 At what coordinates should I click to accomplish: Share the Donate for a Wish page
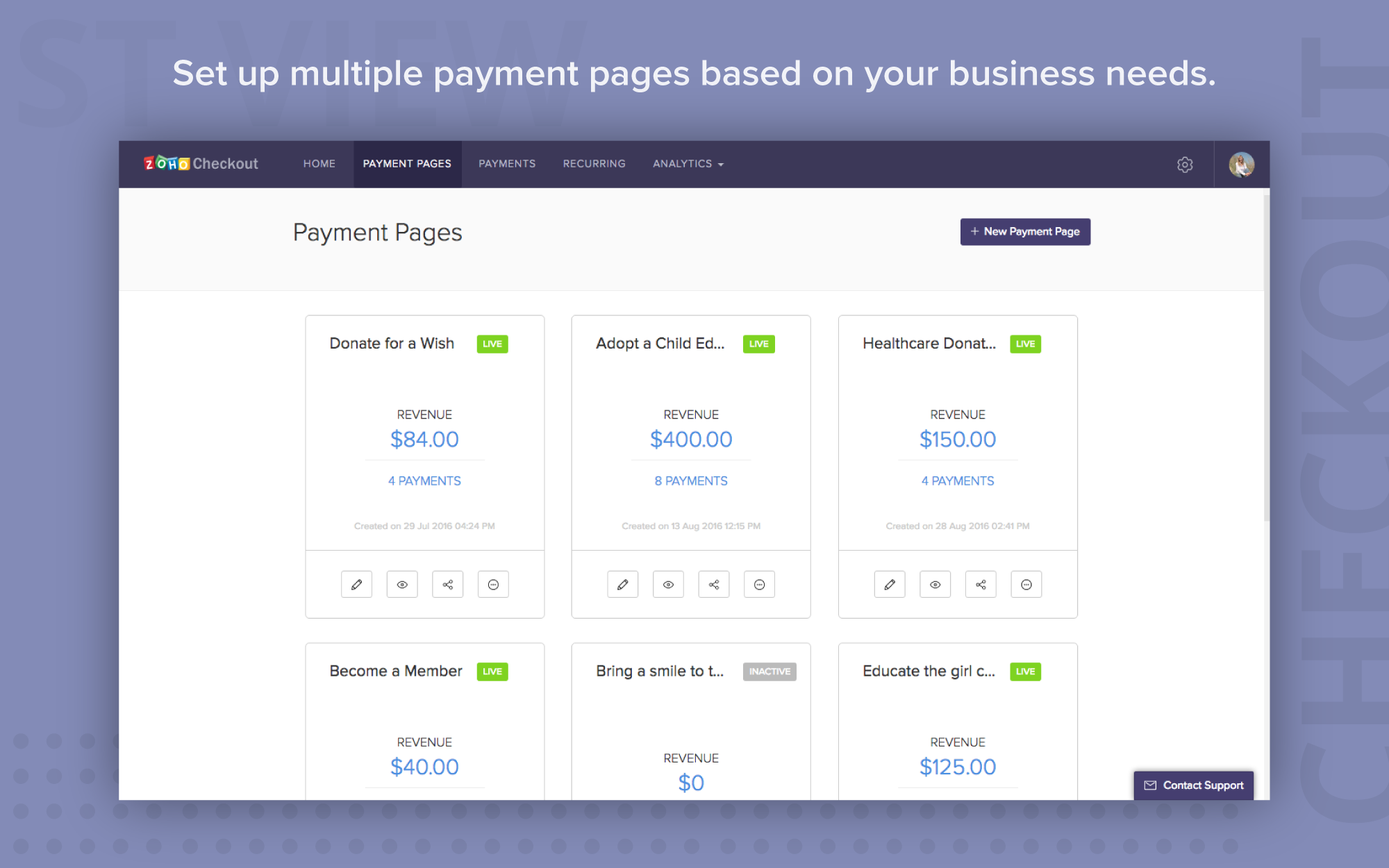pyautogui.click(x=448, y=585)
